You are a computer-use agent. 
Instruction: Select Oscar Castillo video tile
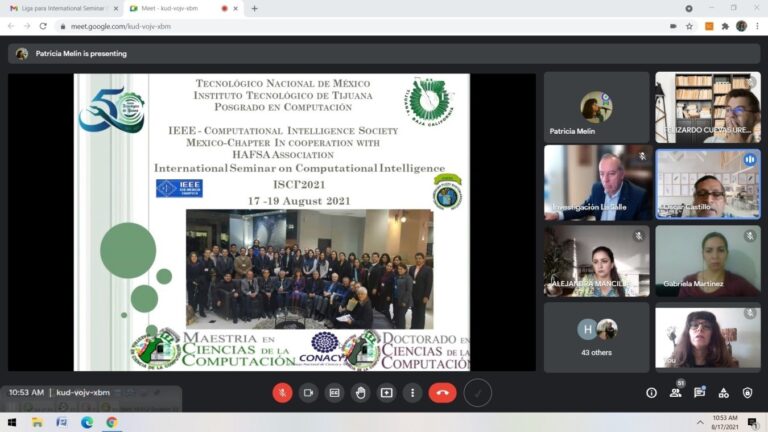[708, 184]
